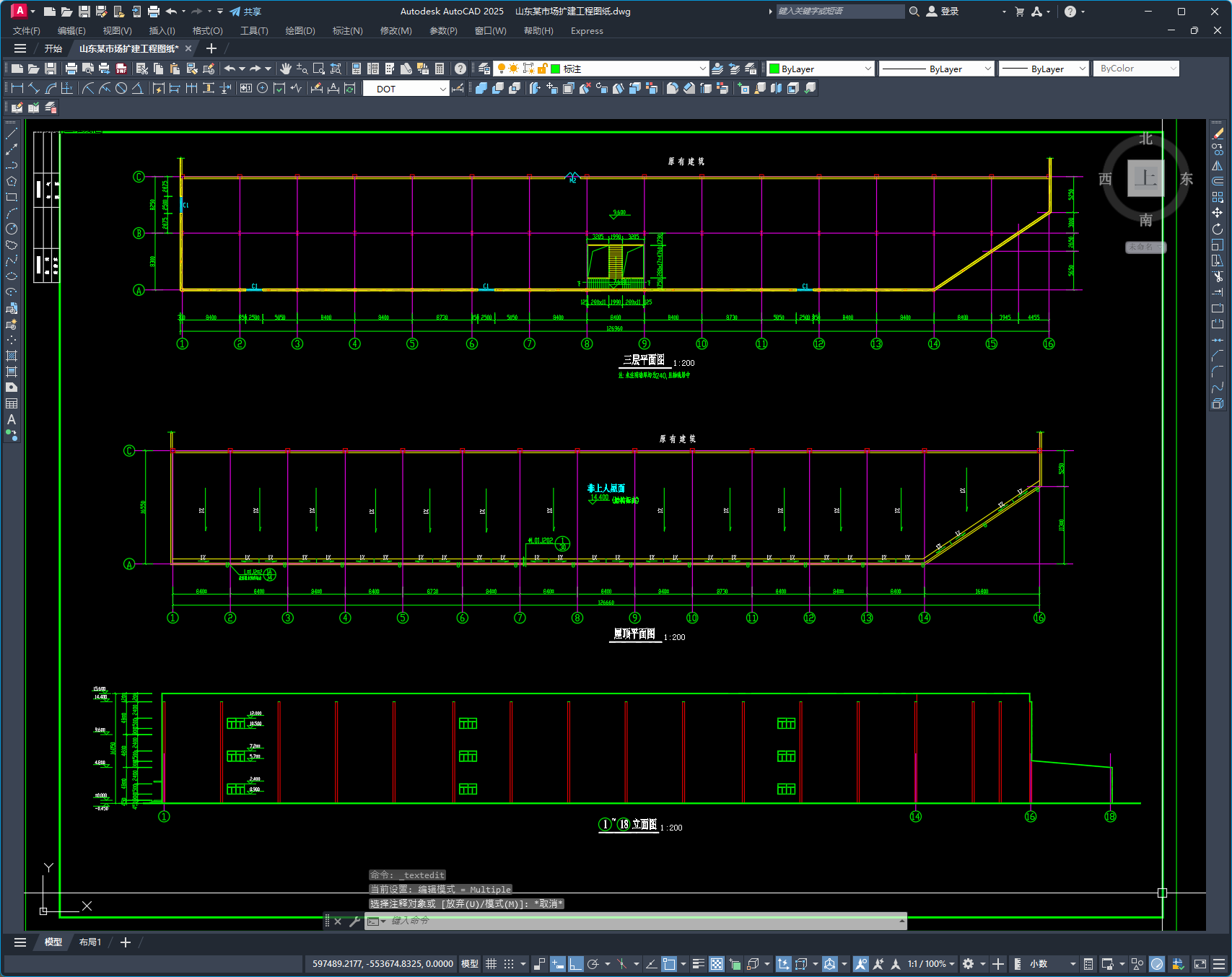The height and width of the screenshot is (977, 1232).
Task: Click the Mirror tool in right toolbar
Action: [x=1218, y=165]
